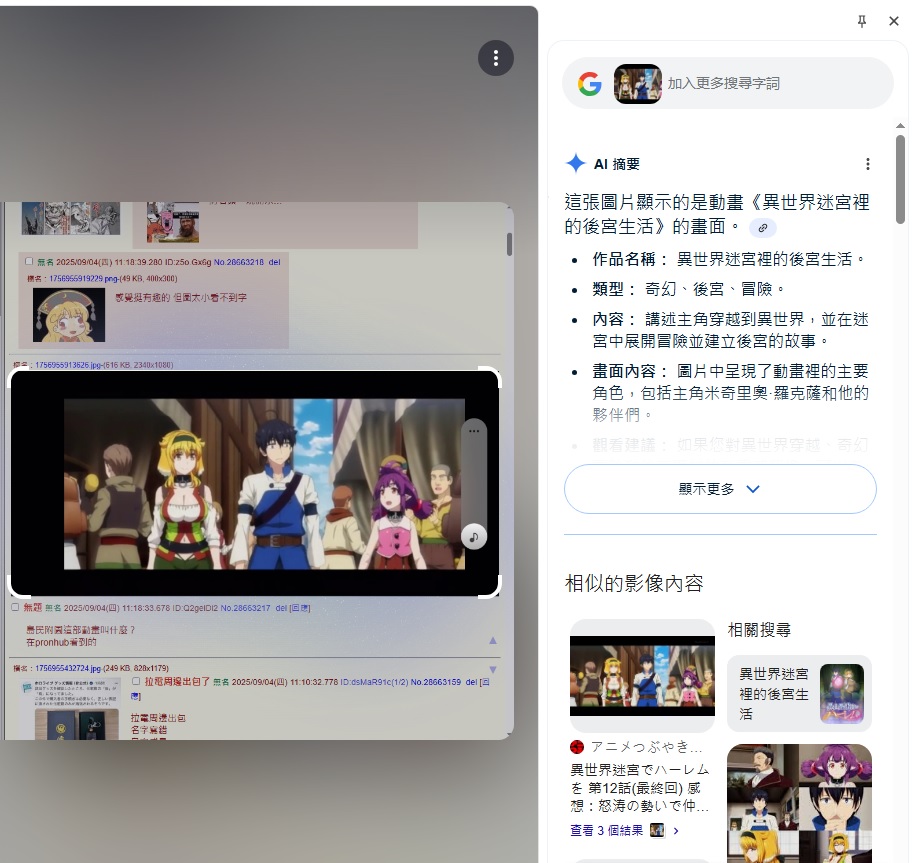Click the 作品名稱 bullet line

[x=728, y=259]
